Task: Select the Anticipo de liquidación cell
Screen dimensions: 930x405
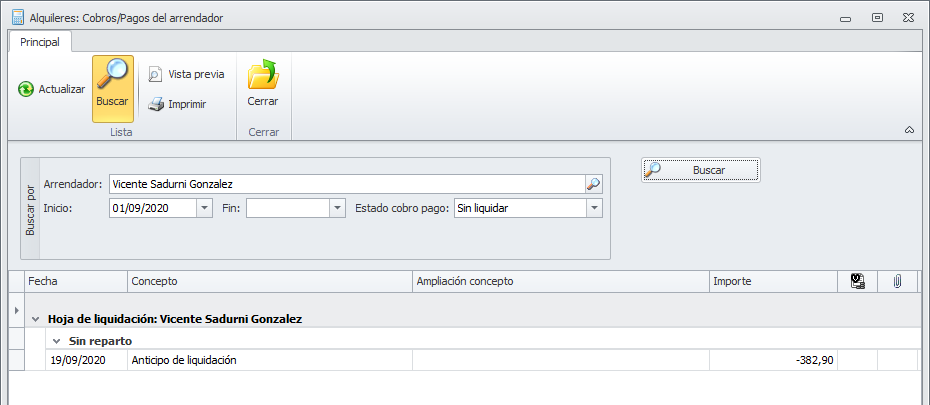Action: (270, 360)
